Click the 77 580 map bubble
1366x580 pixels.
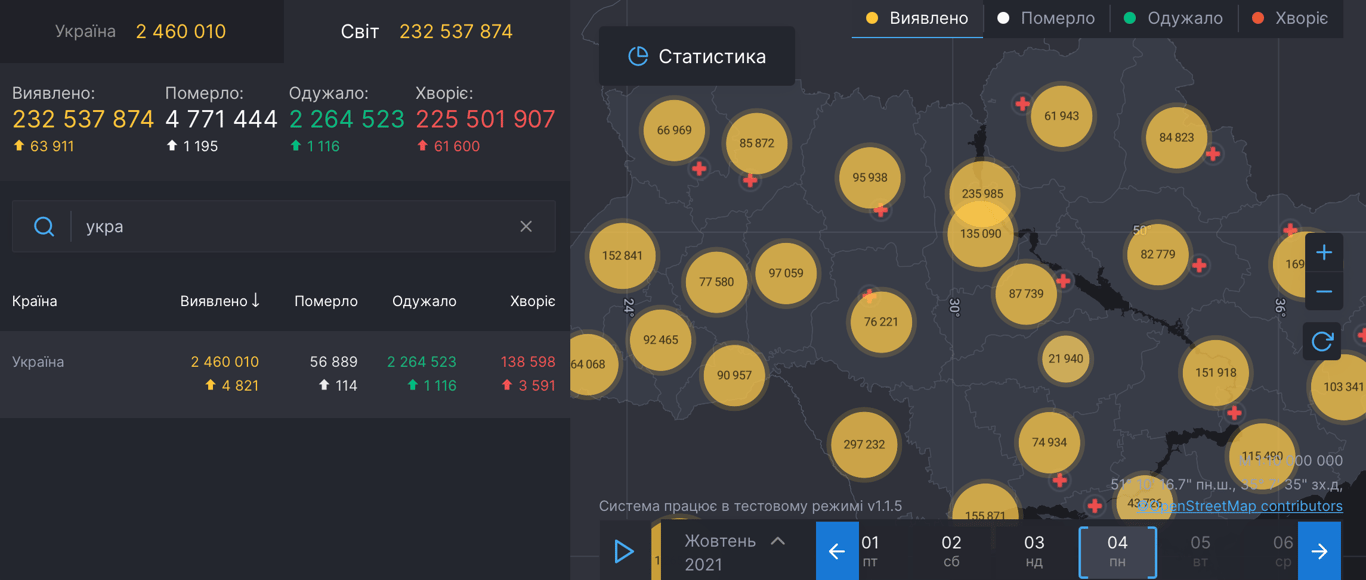[x=716, y=282]
